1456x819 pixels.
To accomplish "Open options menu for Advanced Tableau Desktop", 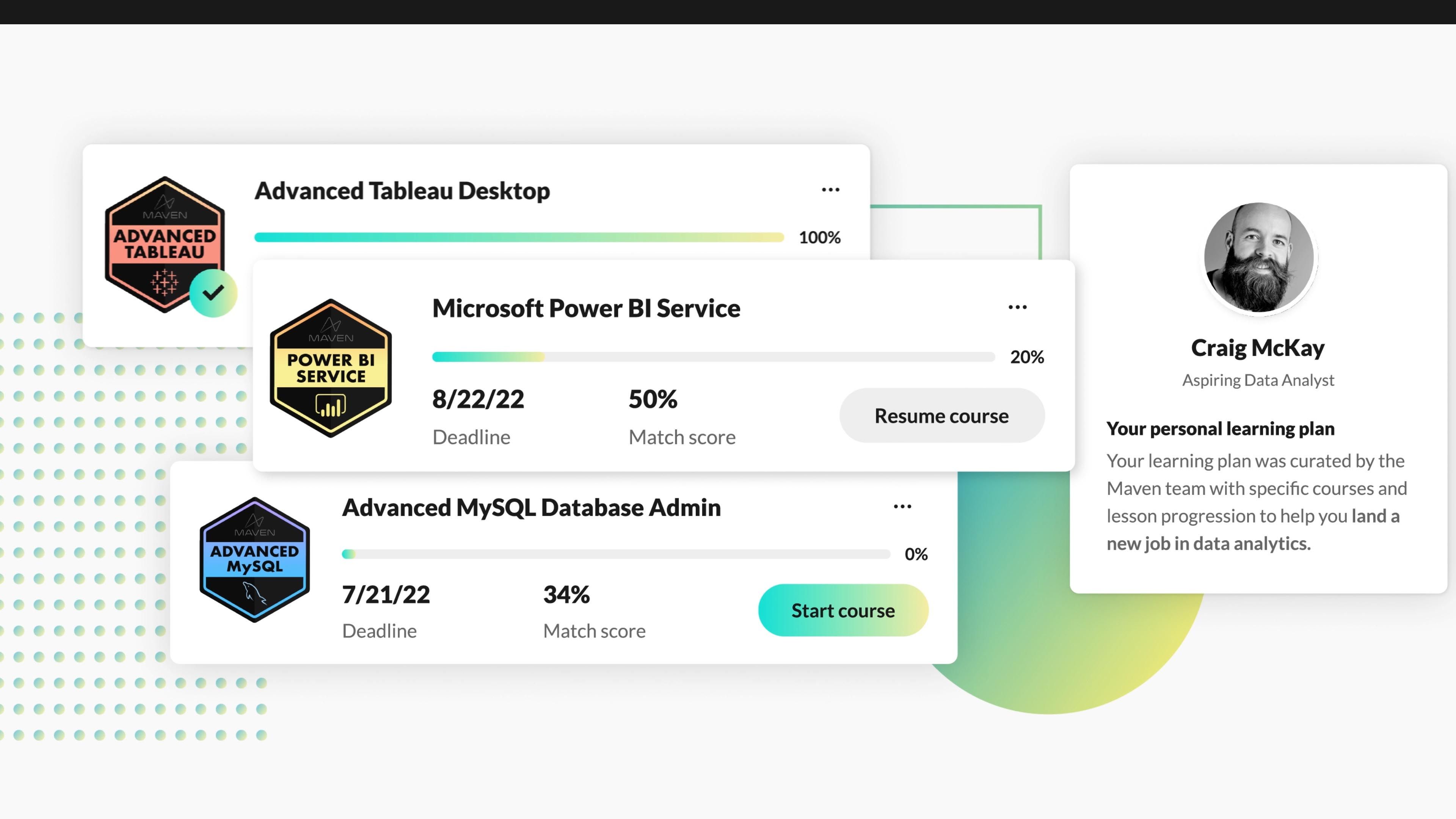I will coord(830,190).
